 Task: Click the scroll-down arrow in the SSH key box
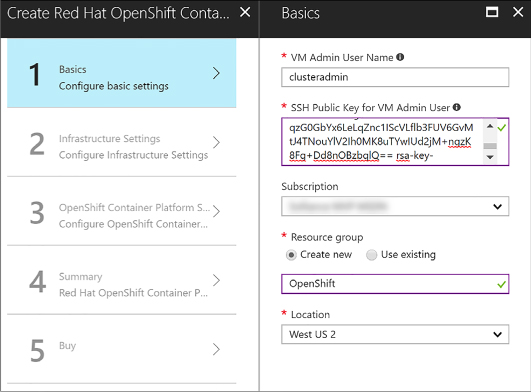[490, 157]
